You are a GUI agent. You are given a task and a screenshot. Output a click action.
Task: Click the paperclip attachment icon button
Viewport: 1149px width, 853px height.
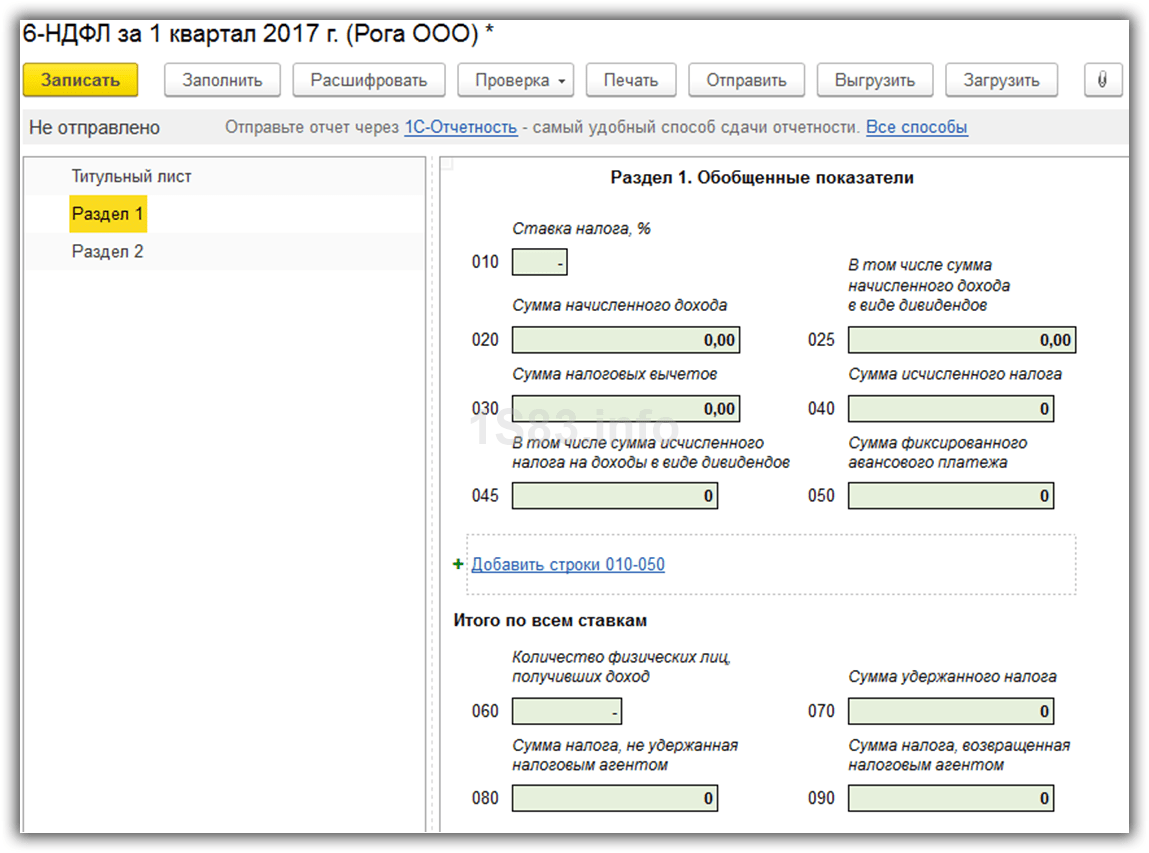[1103, 80]
